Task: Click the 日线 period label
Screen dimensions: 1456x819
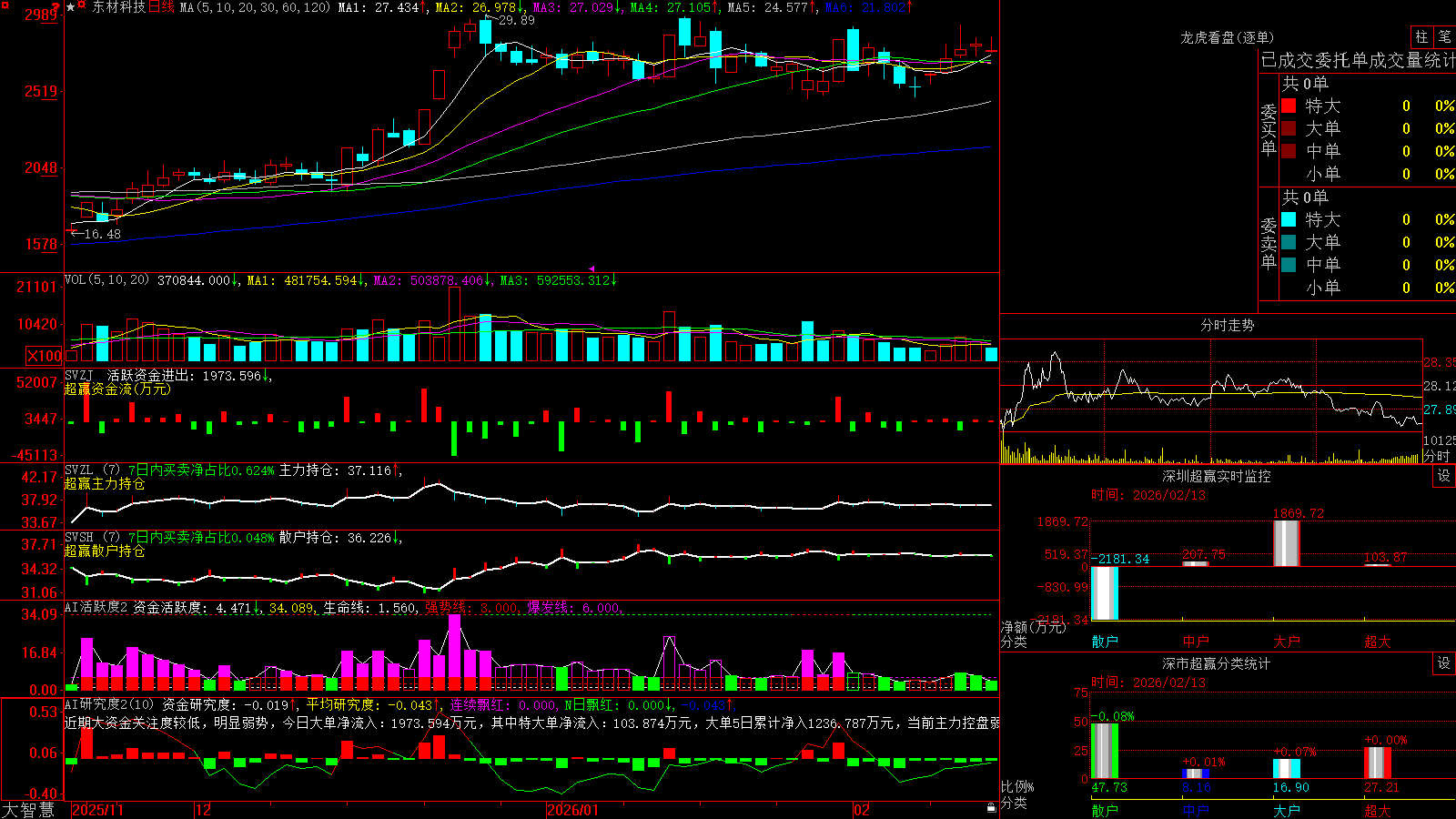Action: 161,7
